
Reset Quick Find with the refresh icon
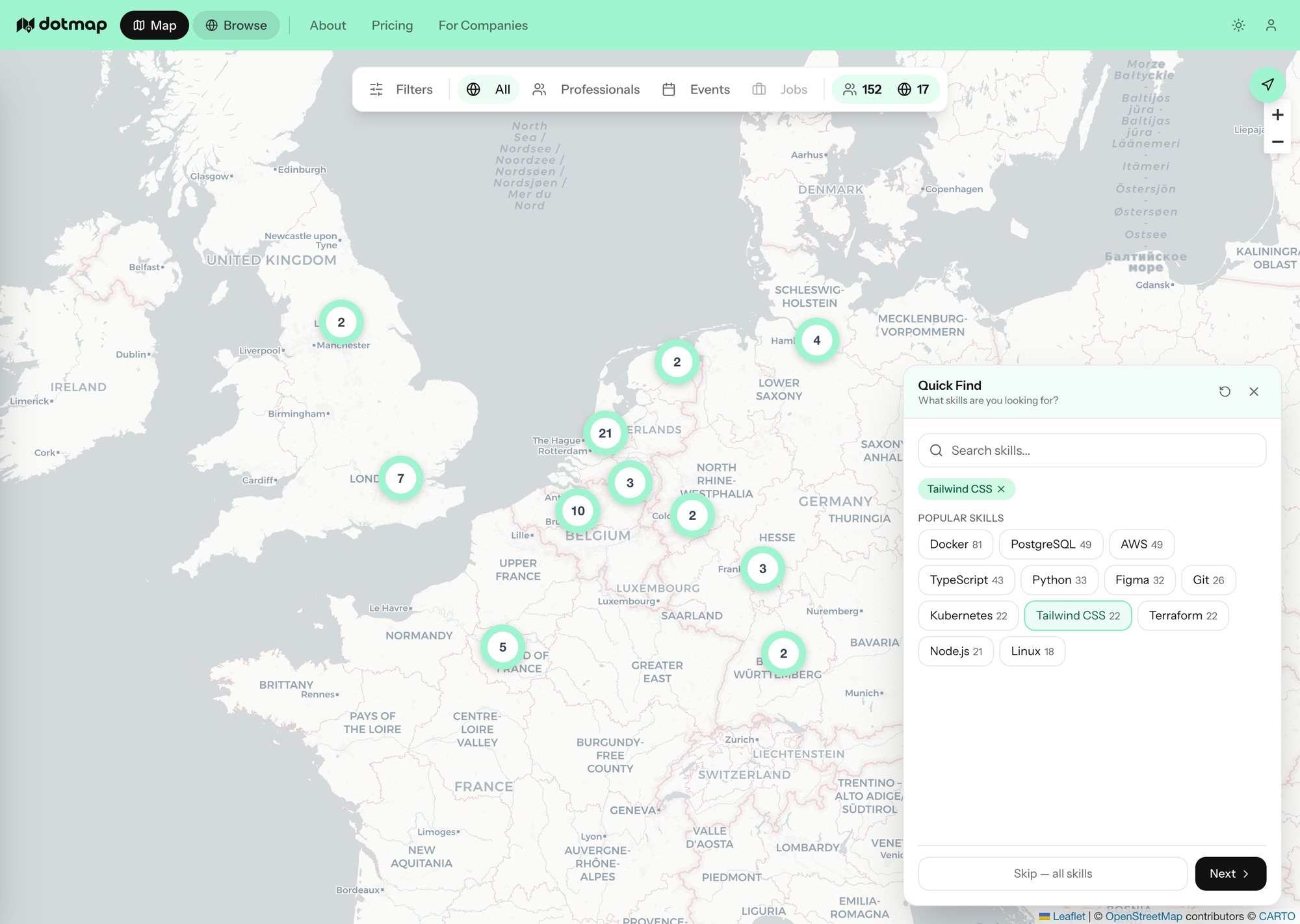tap(1225, 392)
